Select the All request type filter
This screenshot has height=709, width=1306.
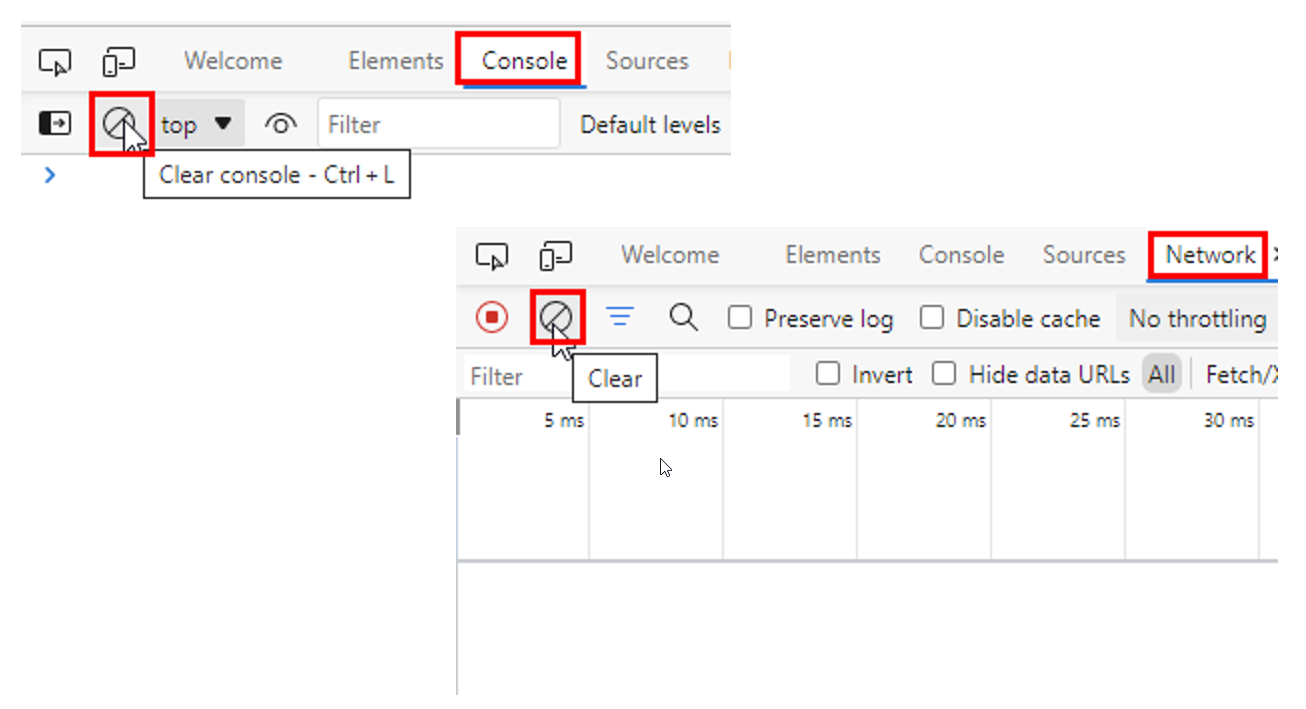1162,374
